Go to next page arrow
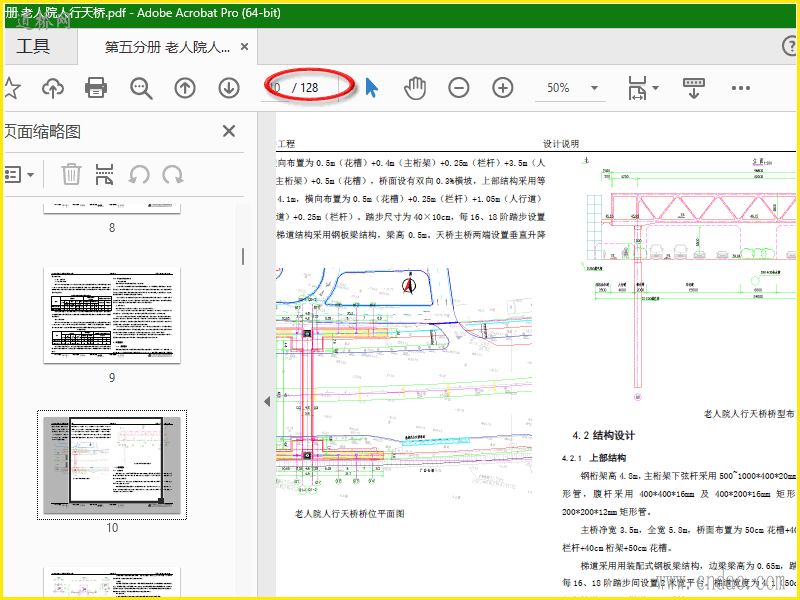800x600 pixels. pyautogui.click(x=229, y=88)
